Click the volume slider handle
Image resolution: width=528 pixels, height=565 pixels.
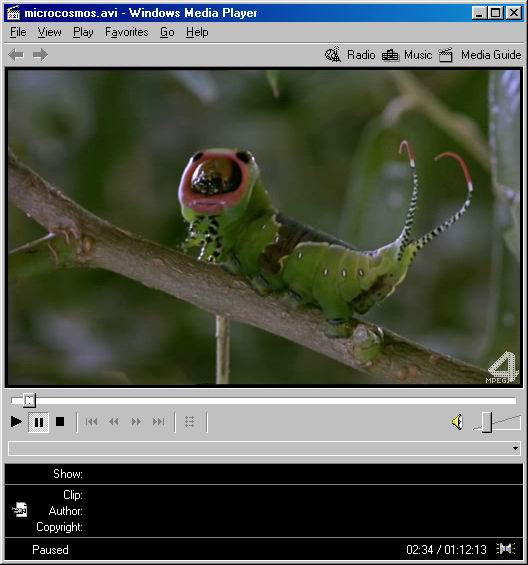point(487,422)
